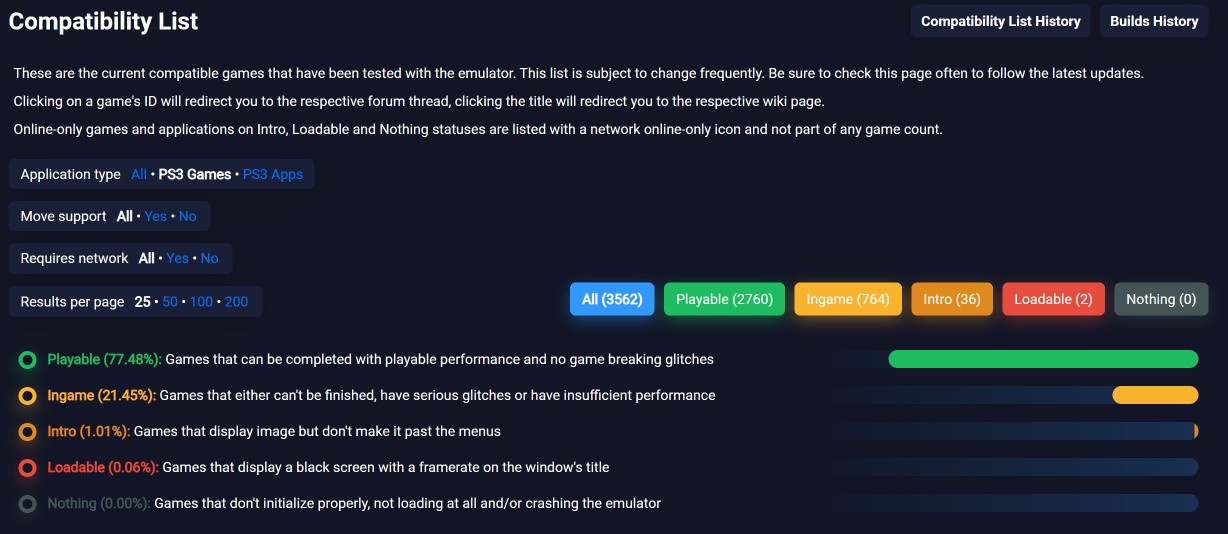
Task: Switch to Playable (2760) status tab
Action: [x=724, y=299]
